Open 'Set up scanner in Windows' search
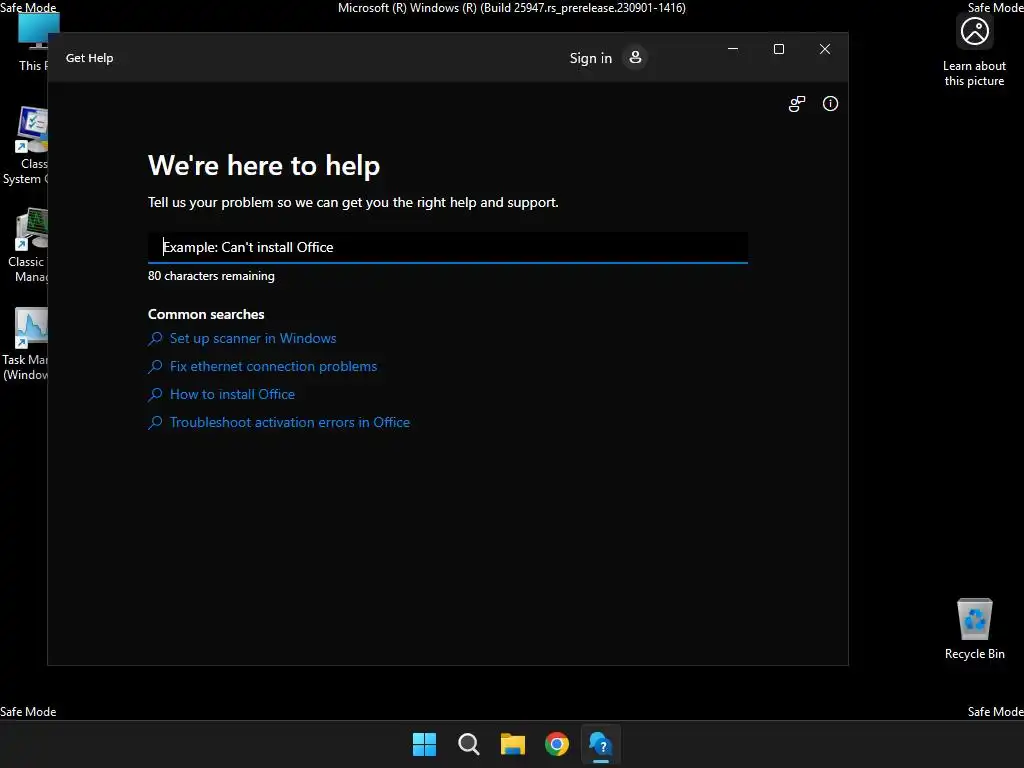The width and height of the screenshot is (1024, 768). (x=253, y=338)
